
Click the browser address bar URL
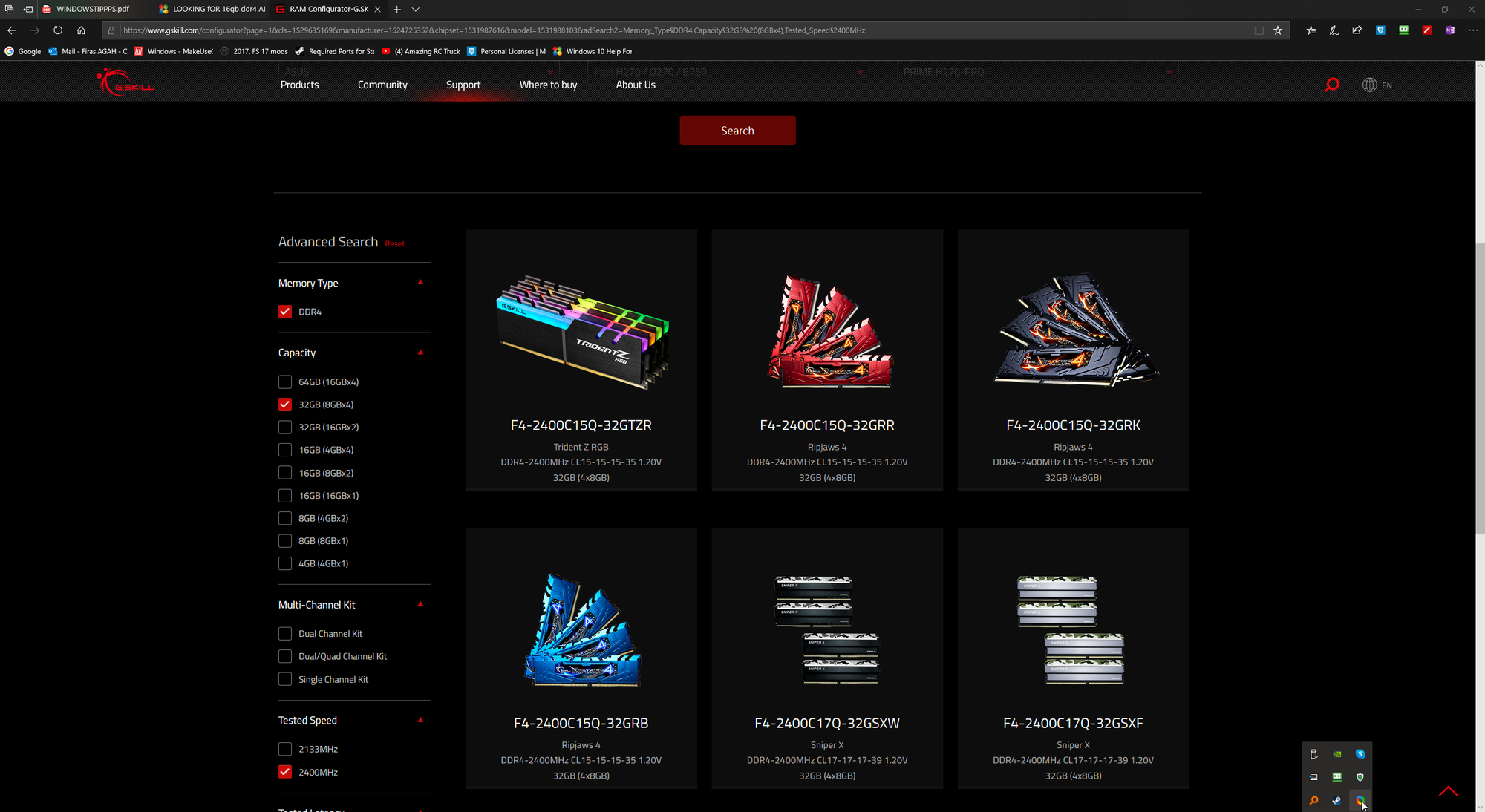click(495, 30)
